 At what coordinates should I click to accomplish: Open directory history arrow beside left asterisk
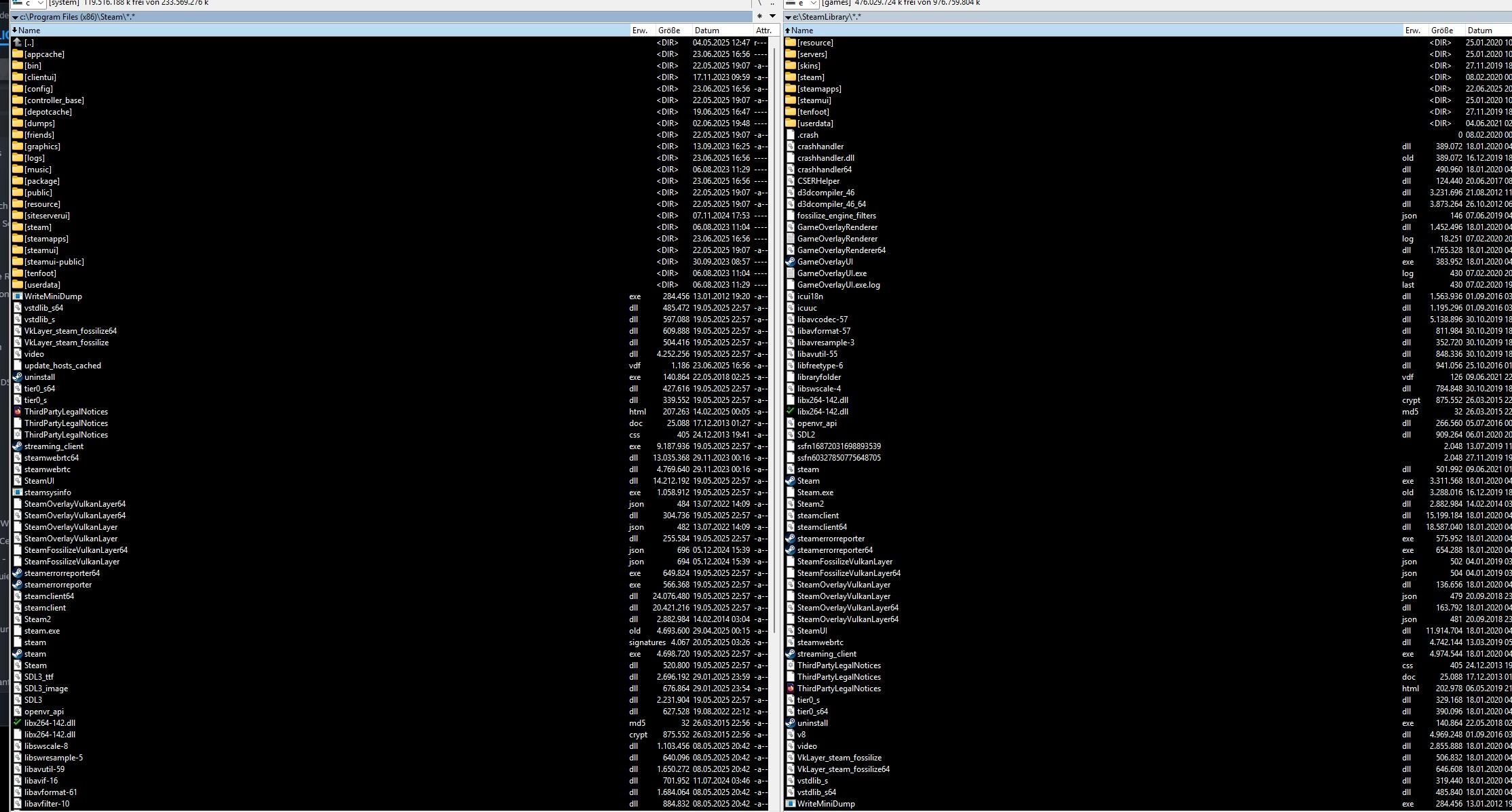pyautogui.click(x=772, y=16)
